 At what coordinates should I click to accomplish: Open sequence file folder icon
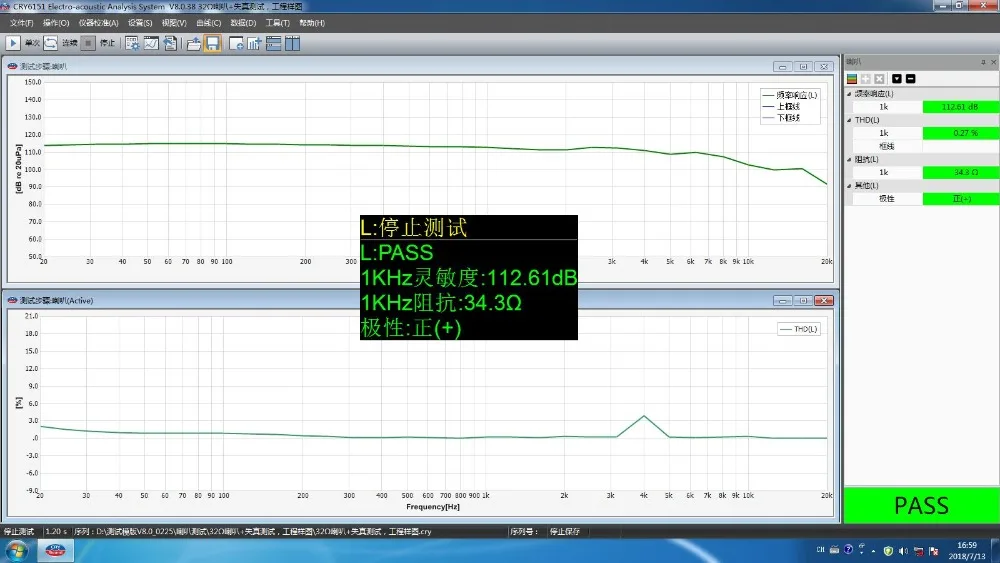[194, 43]
